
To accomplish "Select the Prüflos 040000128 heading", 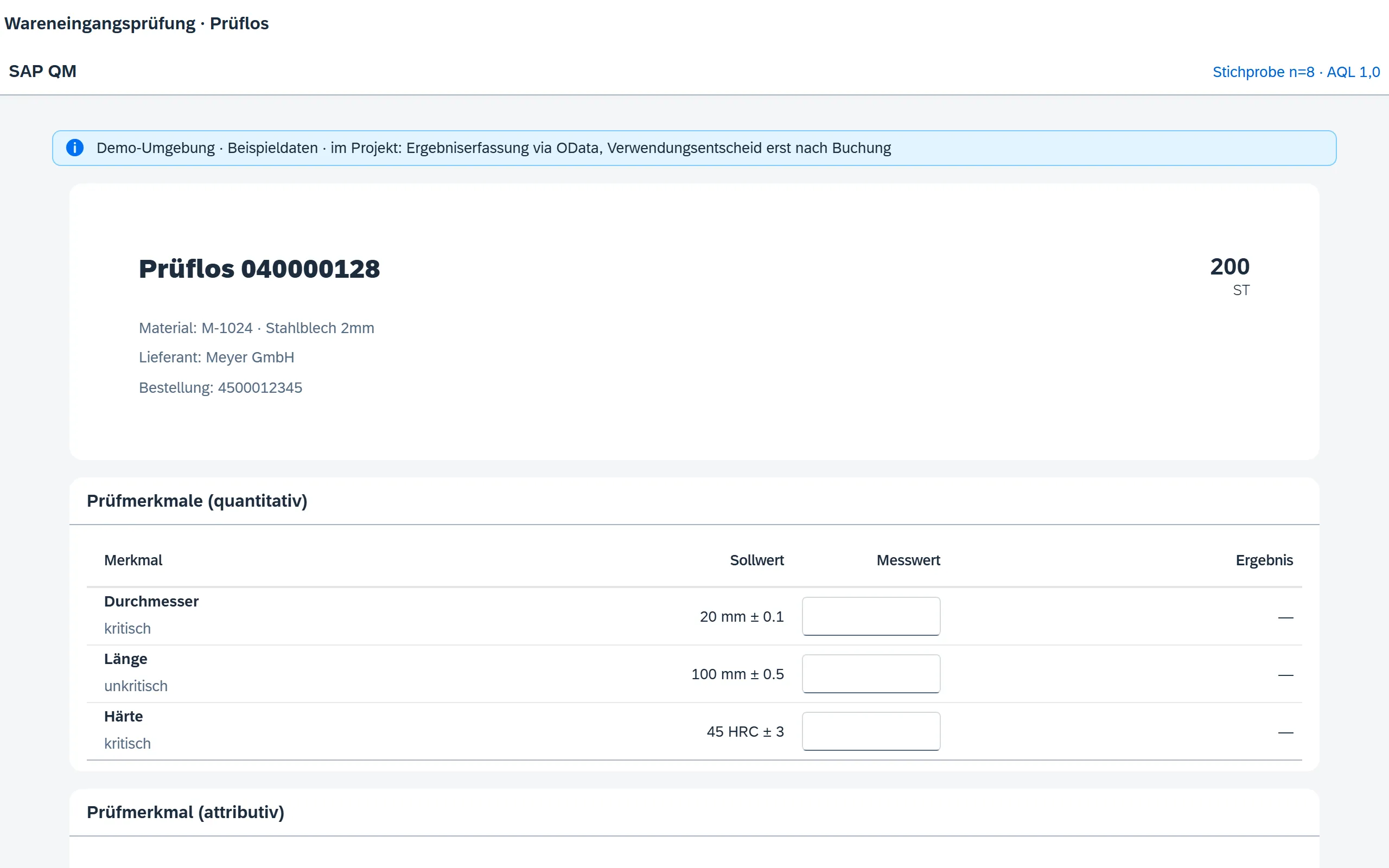I will point(259,269).
